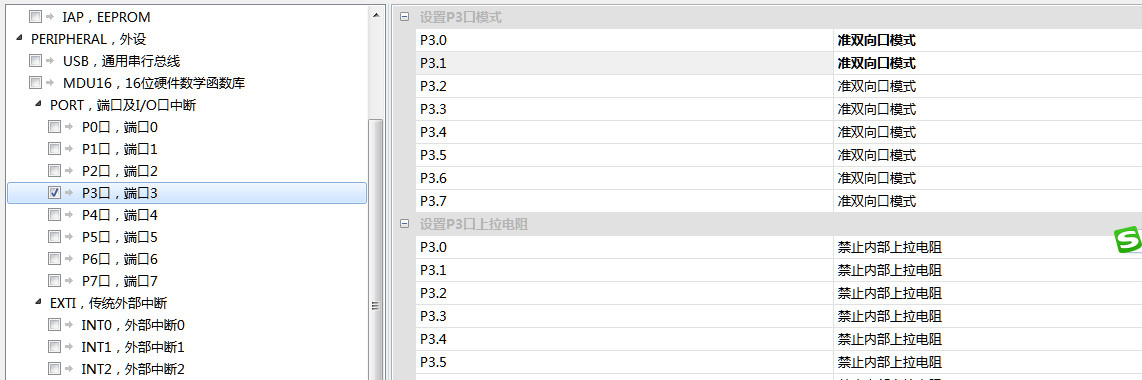Screen dimensions: 1142x380
Task: Enable the P1口 端口1 checkbox
Action: 55,149
